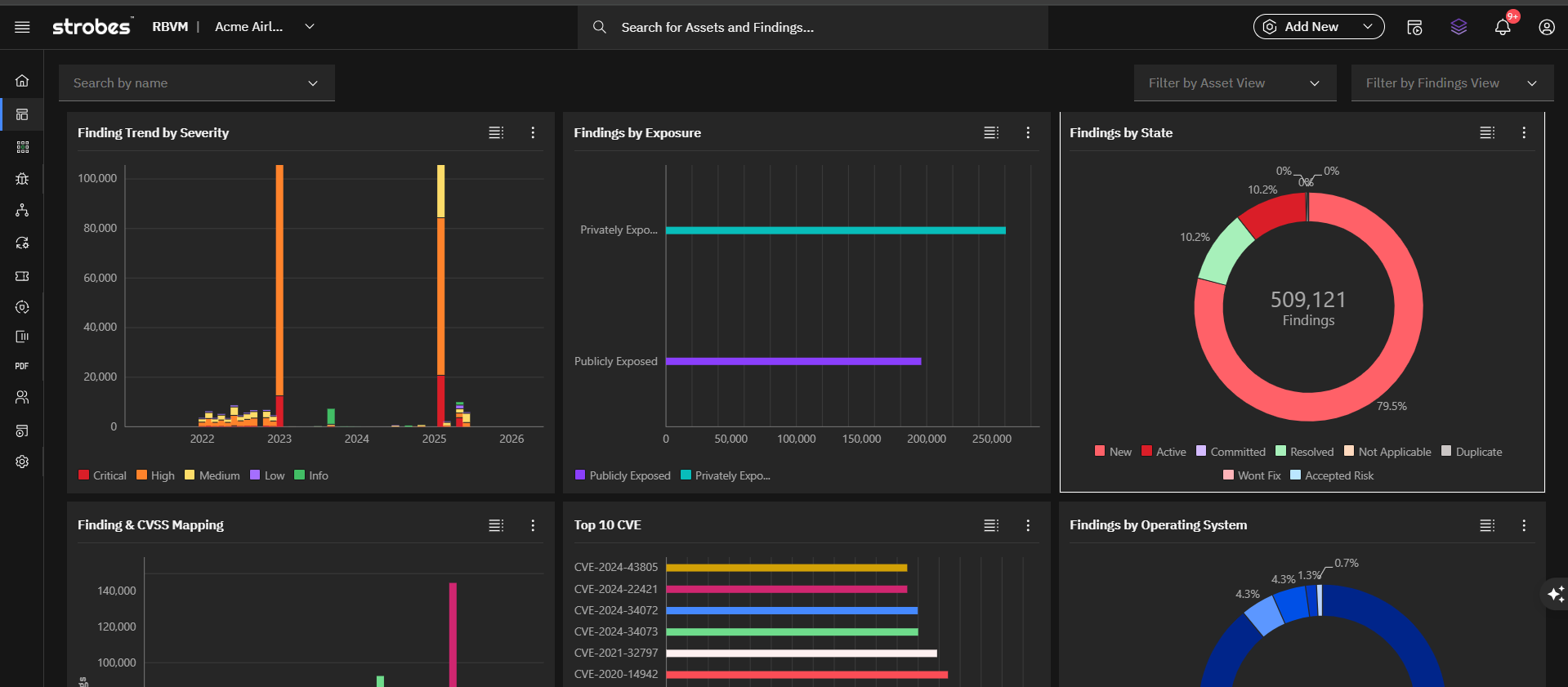
Task: Click the RBVM product label
Action: tap(170, 27)
